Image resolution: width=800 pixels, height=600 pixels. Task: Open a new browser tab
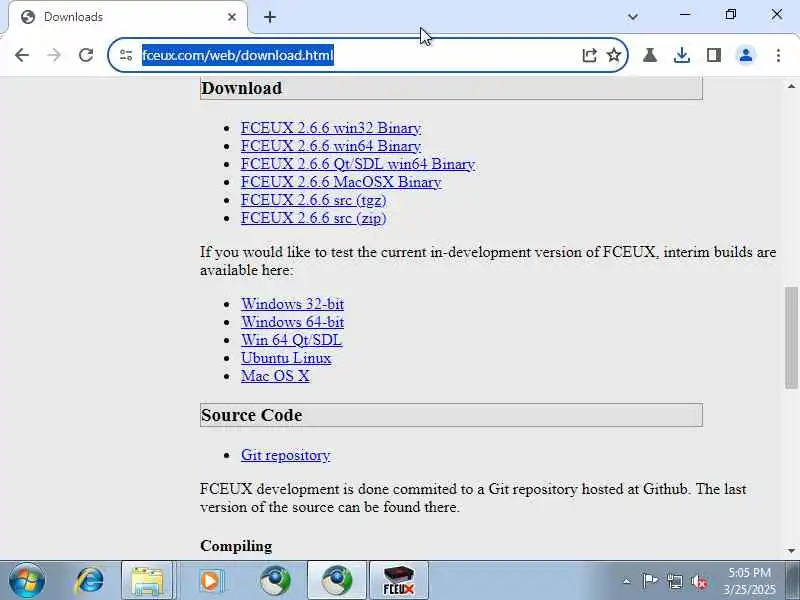point(270,17)
